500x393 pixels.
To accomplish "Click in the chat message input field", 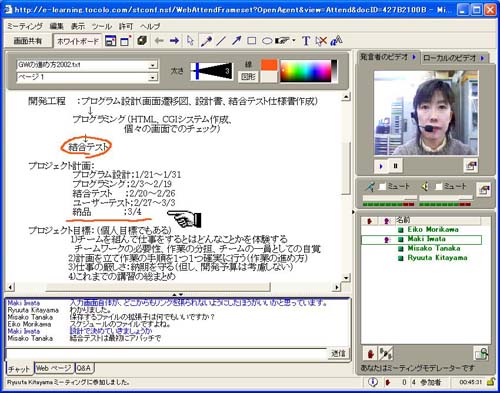I will (x=166, y=353).
